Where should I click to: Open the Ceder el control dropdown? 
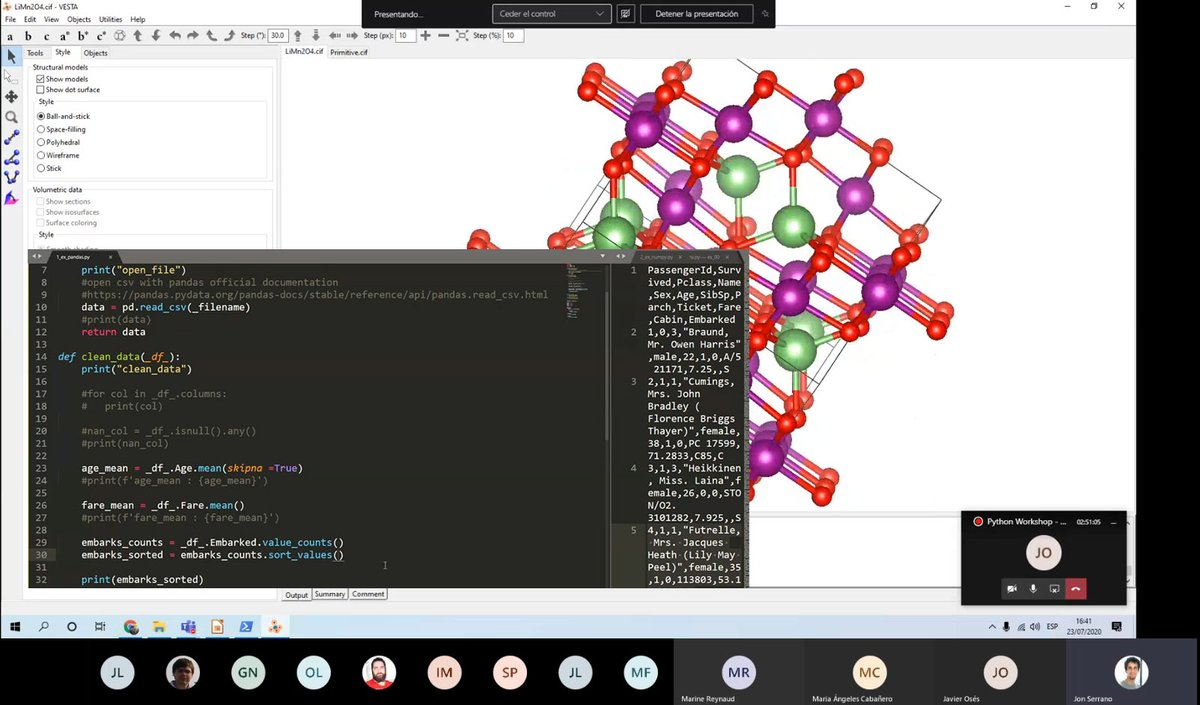551,14
